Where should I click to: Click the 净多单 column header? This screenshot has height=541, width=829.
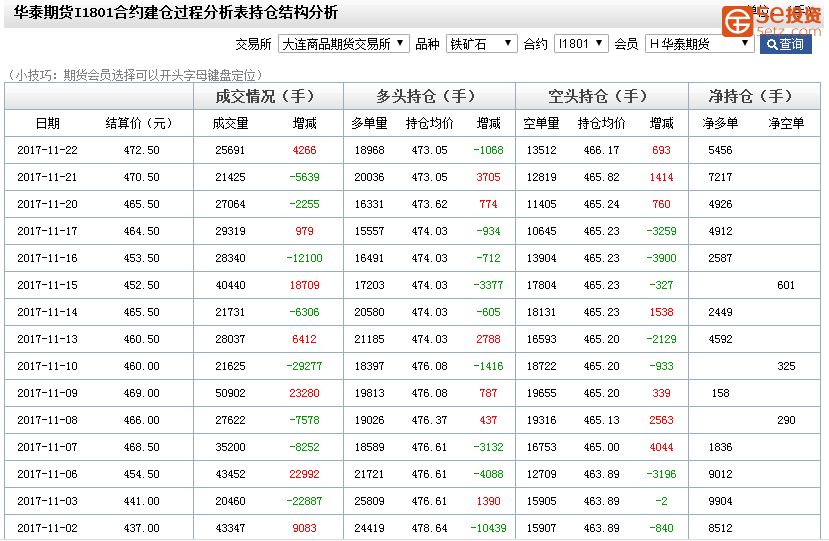(x=720, y=123)
